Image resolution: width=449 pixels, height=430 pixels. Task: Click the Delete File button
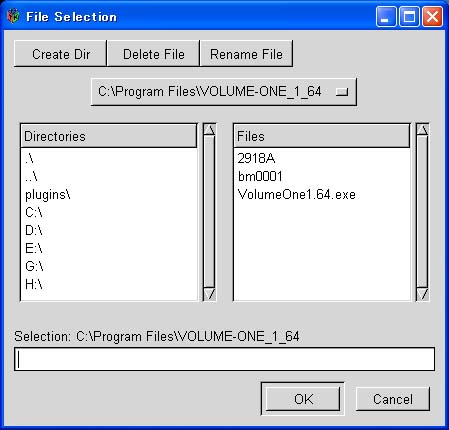[153, 54]
